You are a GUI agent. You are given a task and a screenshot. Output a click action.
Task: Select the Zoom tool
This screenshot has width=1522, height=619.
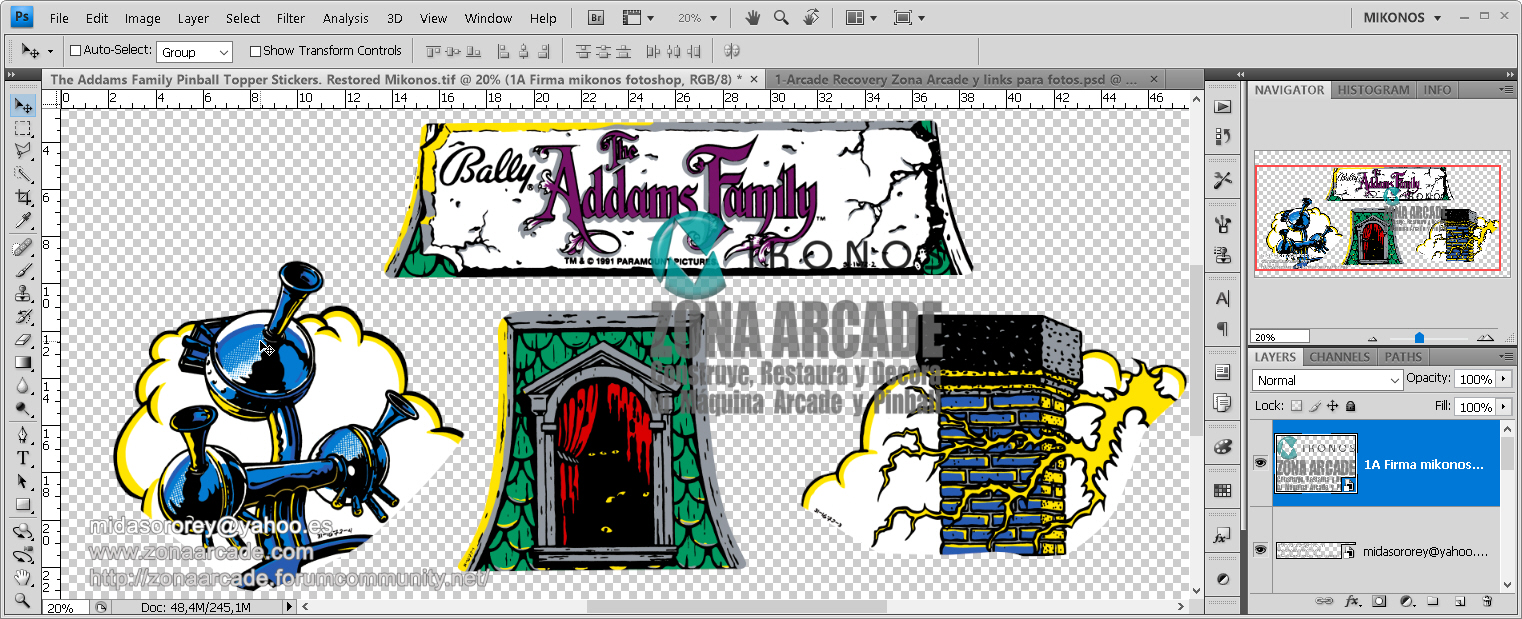[x=24, y=600]
